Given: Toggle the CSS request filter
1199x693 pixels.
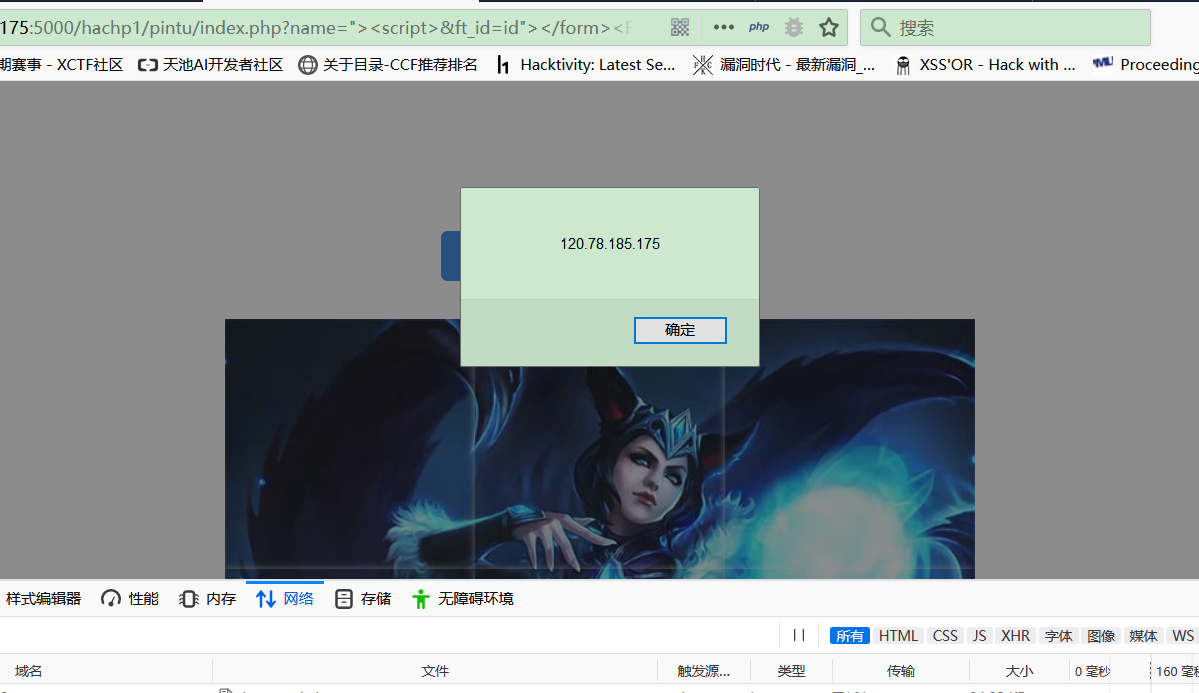Looking at the screenshot, I should (x=945, y=636).
